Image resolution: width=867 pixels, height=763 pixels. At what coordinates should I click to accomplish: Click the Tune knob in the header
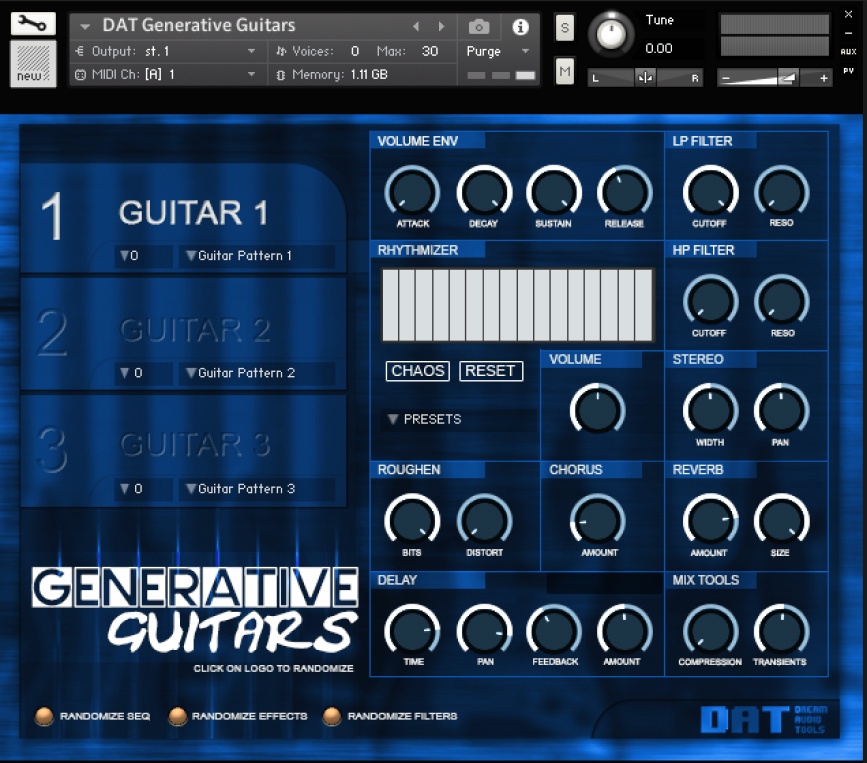pyautogui.click(x=609, y=35)
